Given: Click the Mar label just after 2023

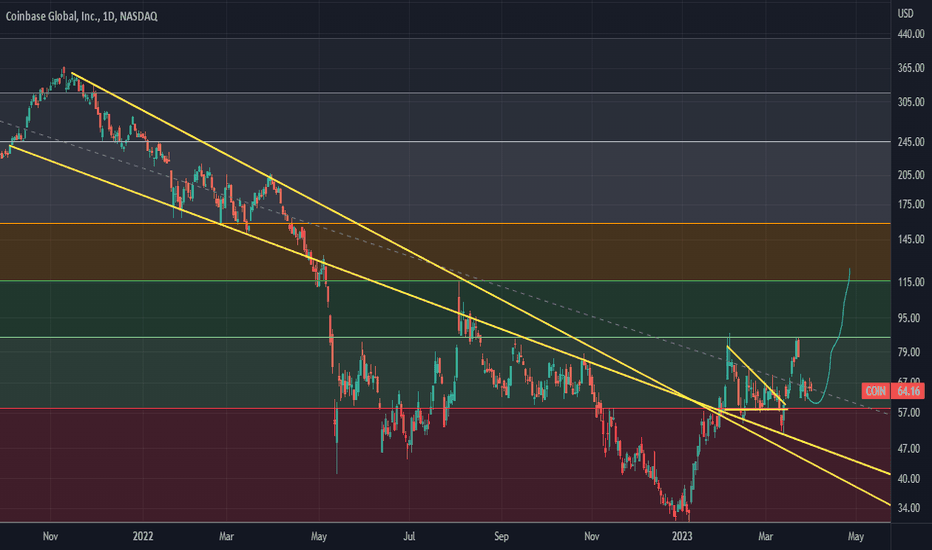Looking at the screenshot, I should pyautogui.click(x=766, y=536).
